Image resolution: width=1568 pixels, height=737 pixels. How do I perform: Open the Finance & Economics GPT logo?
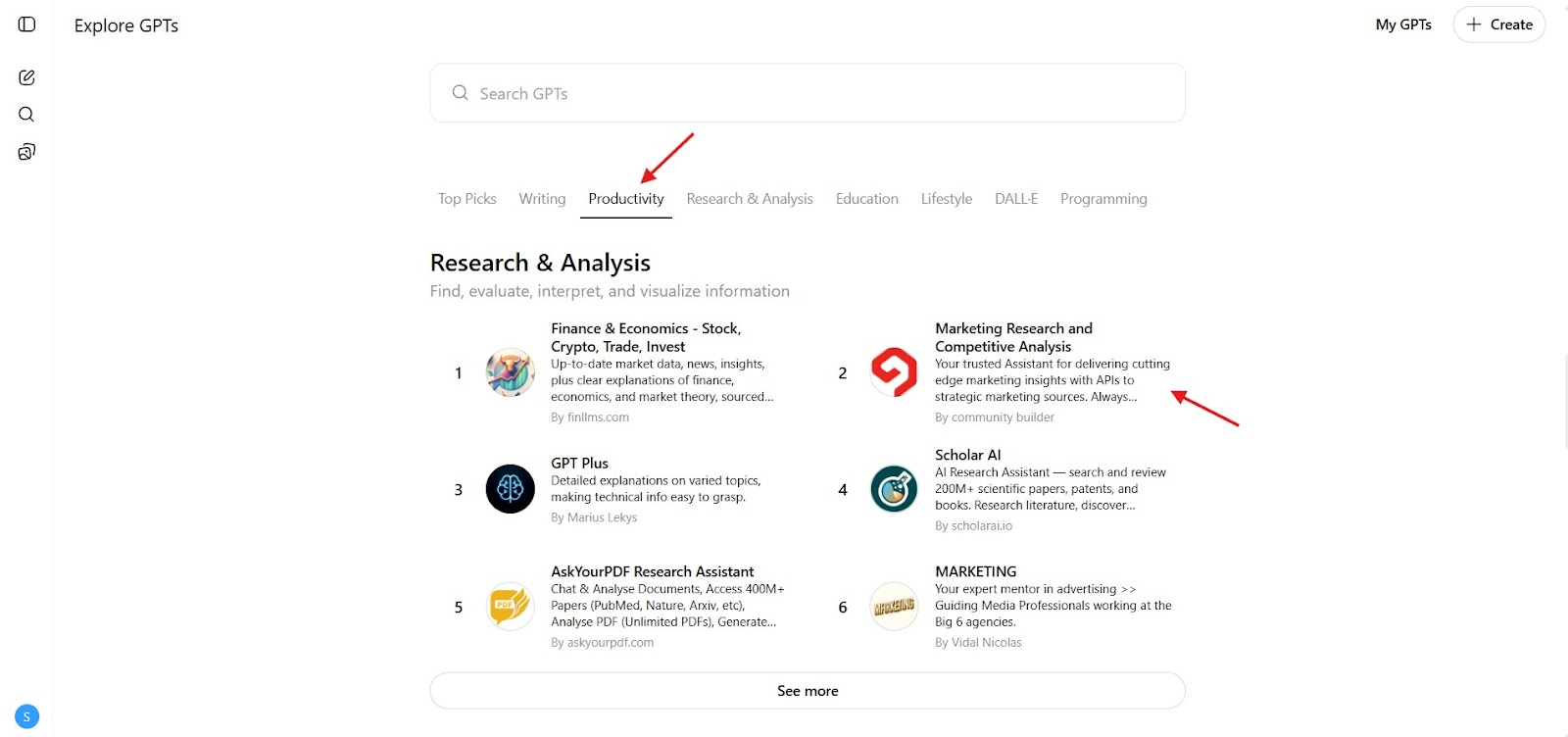click(511, 372)
